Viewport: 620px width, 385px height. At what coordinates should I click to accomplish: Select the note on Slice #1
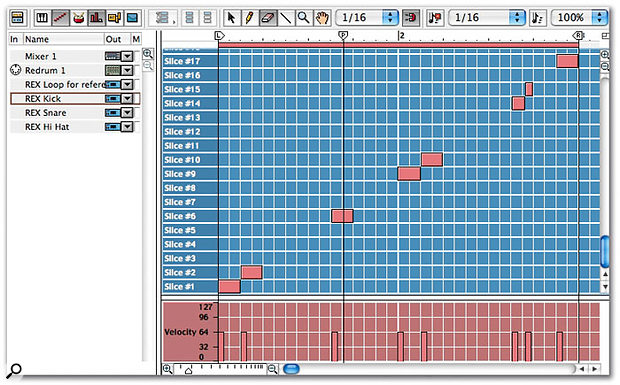(x=229, y=287)
